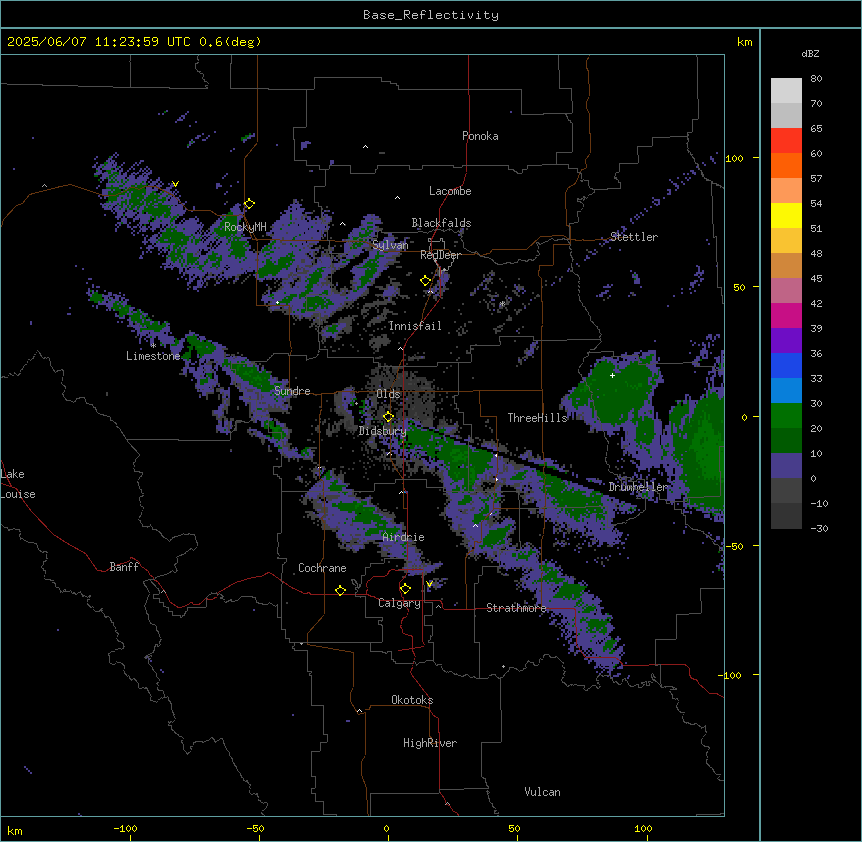
Task: Click the Okotoks label
Action: point(412,700)
